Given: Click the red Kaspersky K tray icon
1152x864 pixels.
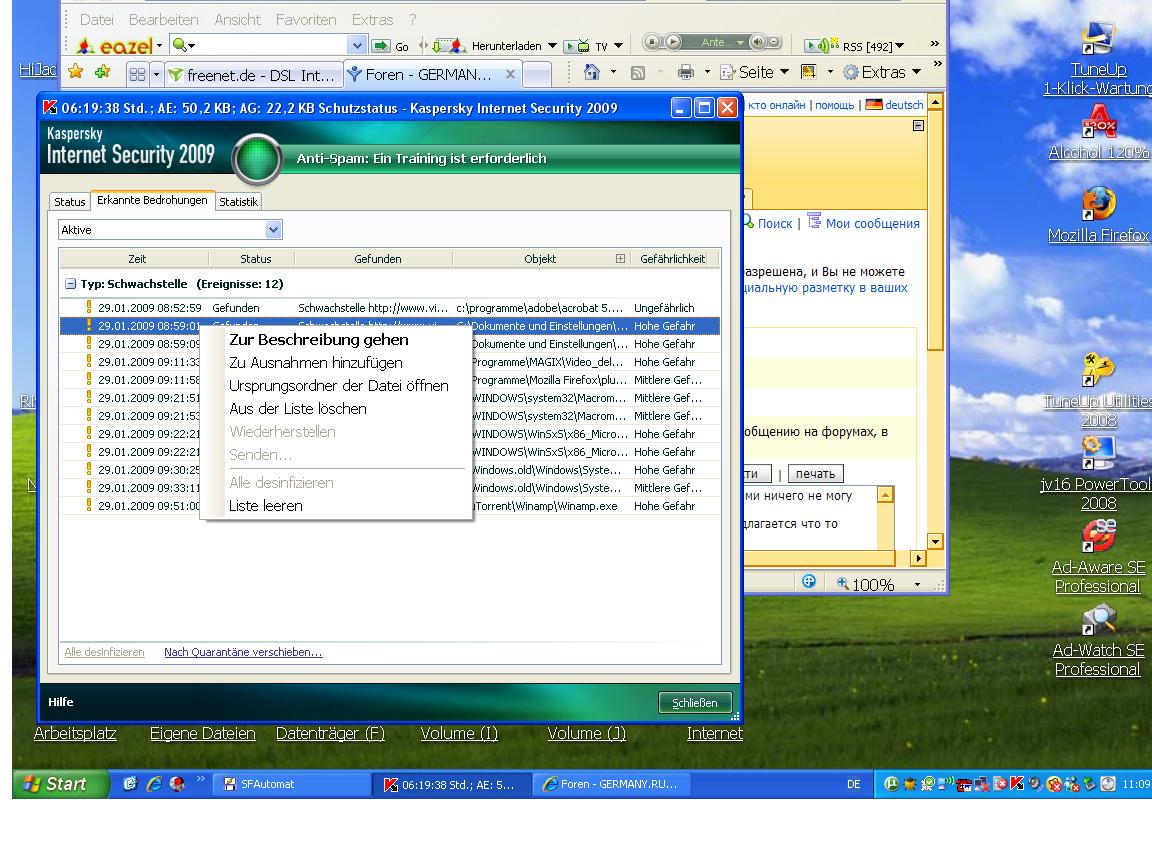Looking at the screenshot, I should pyautogui.click(x=1017, y=784).
